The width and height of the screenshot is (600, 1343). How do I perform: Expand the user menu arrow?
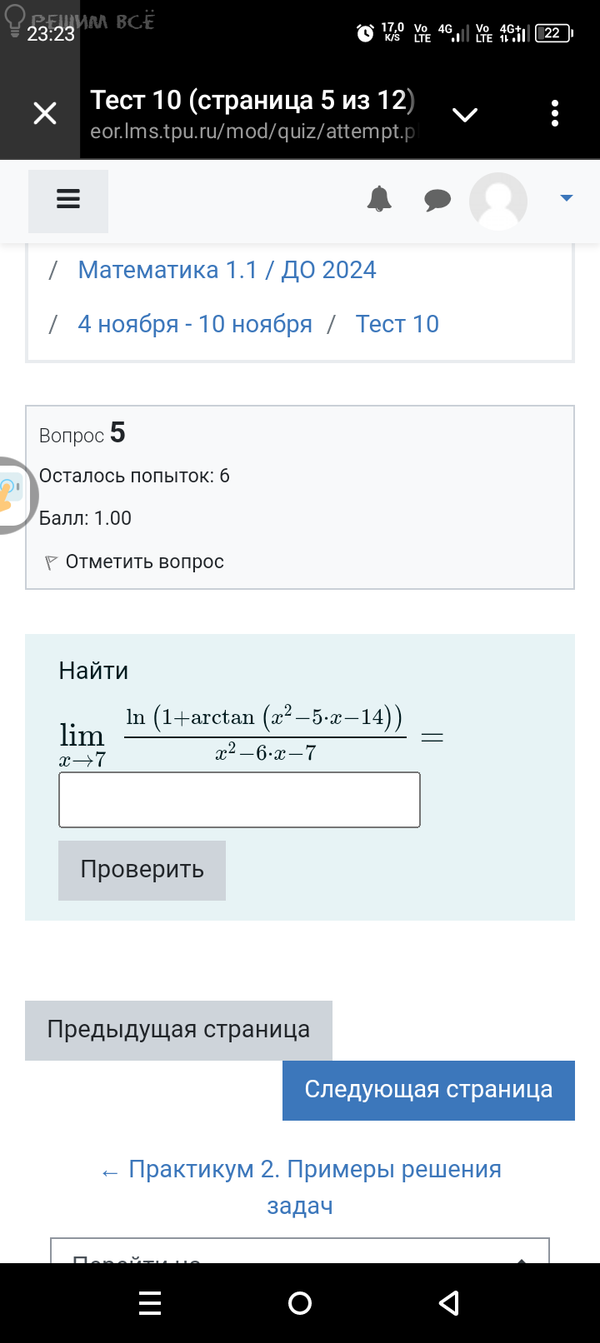tap(566, 199)
